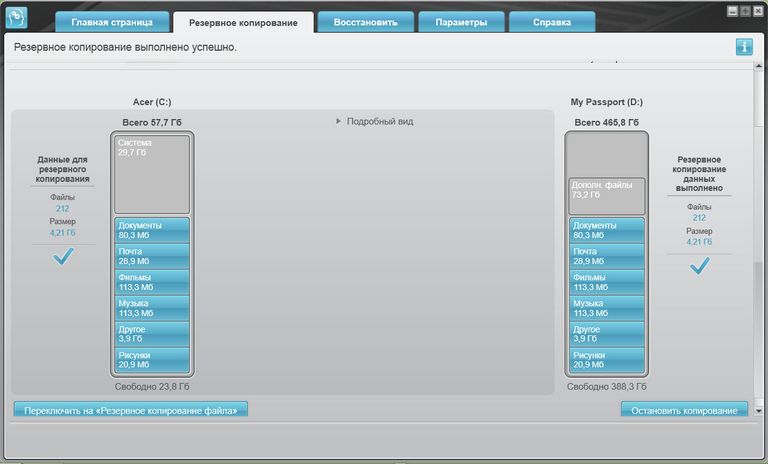Expand the Подробный вид view
The image size is (768, 464).
(375, 121)
